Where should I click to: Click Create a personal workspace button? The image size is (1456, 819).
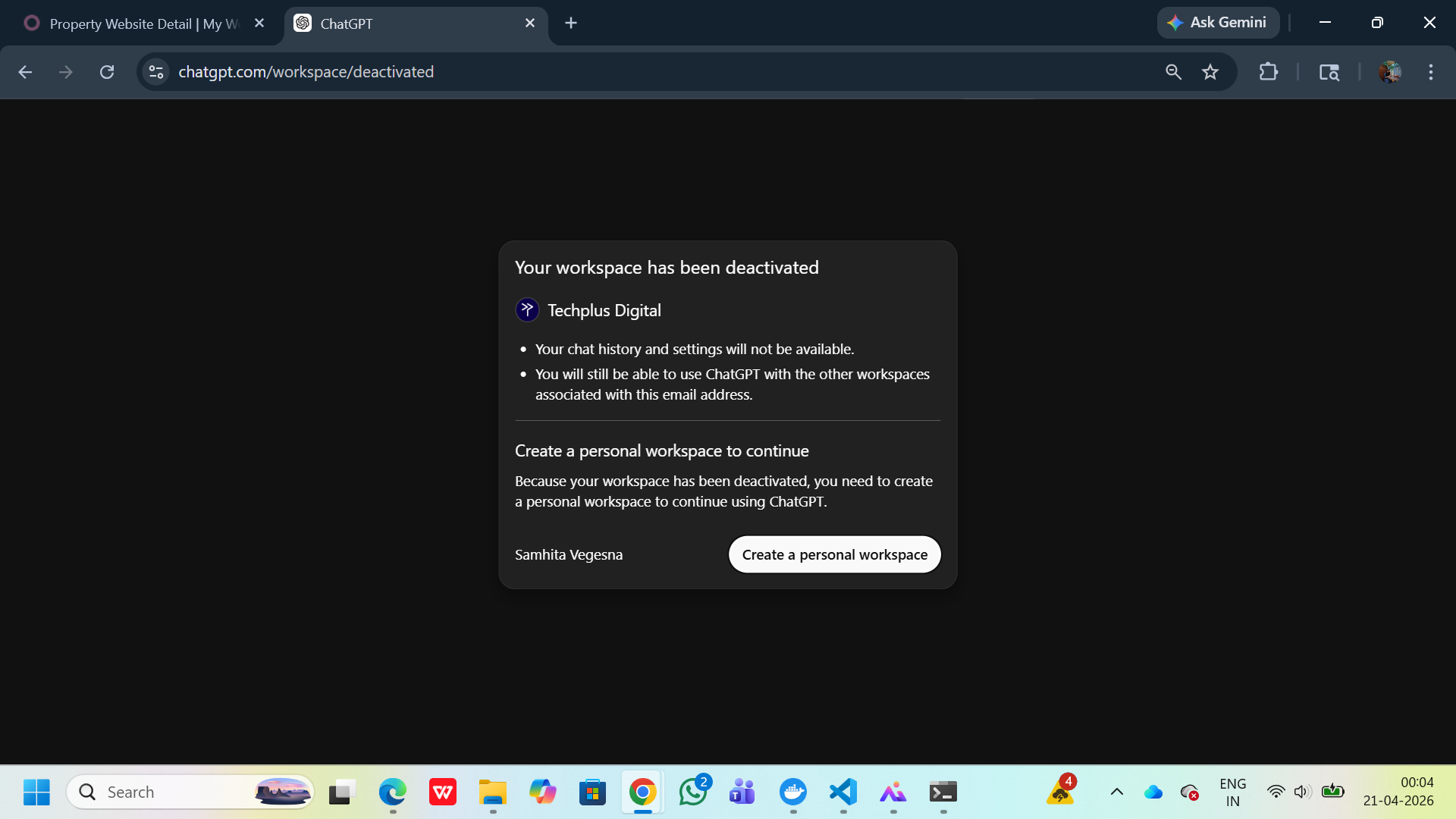coord(834,554)
